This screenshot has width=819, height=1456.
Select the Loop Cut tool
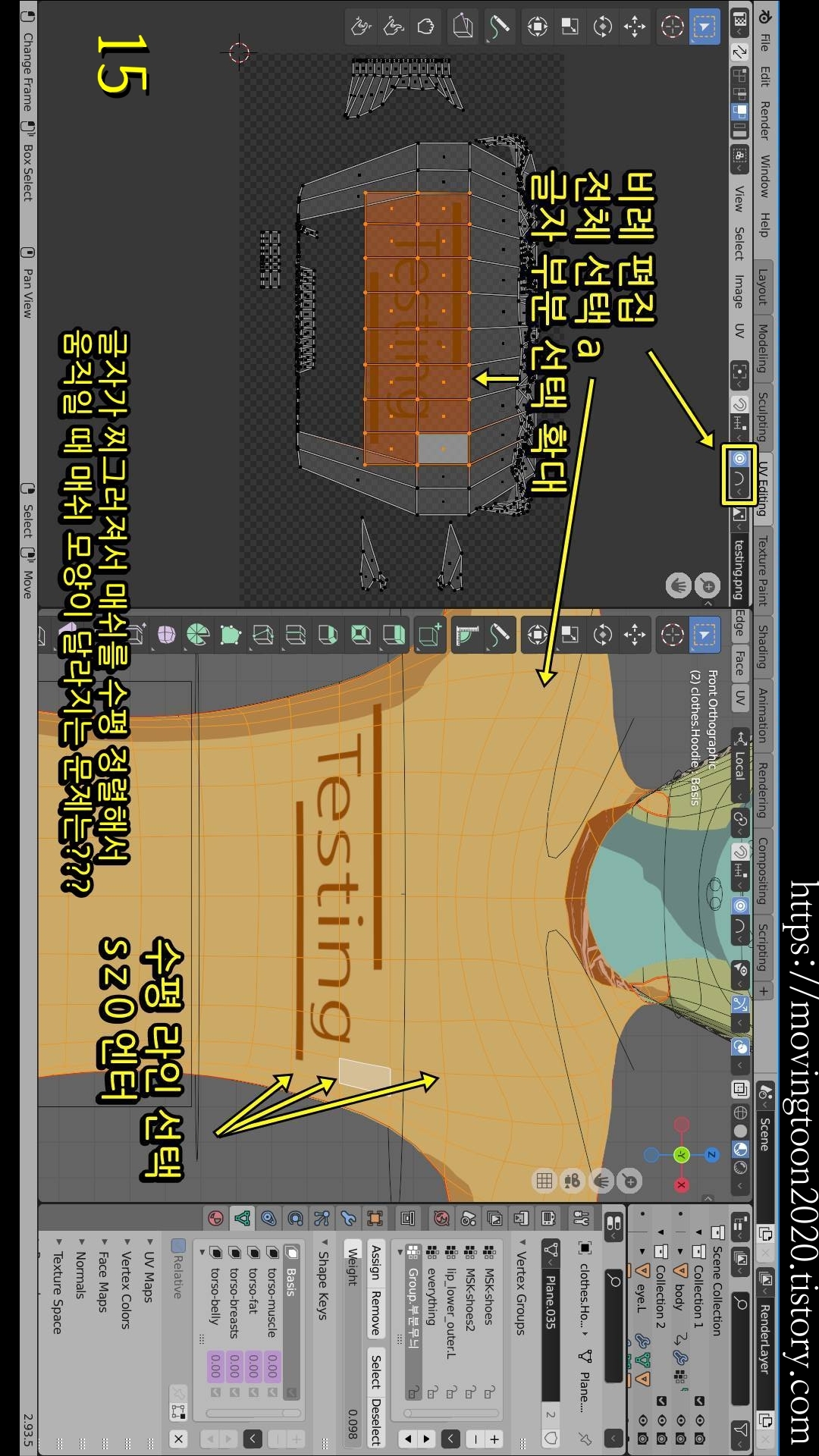click(x=296, y=635)
